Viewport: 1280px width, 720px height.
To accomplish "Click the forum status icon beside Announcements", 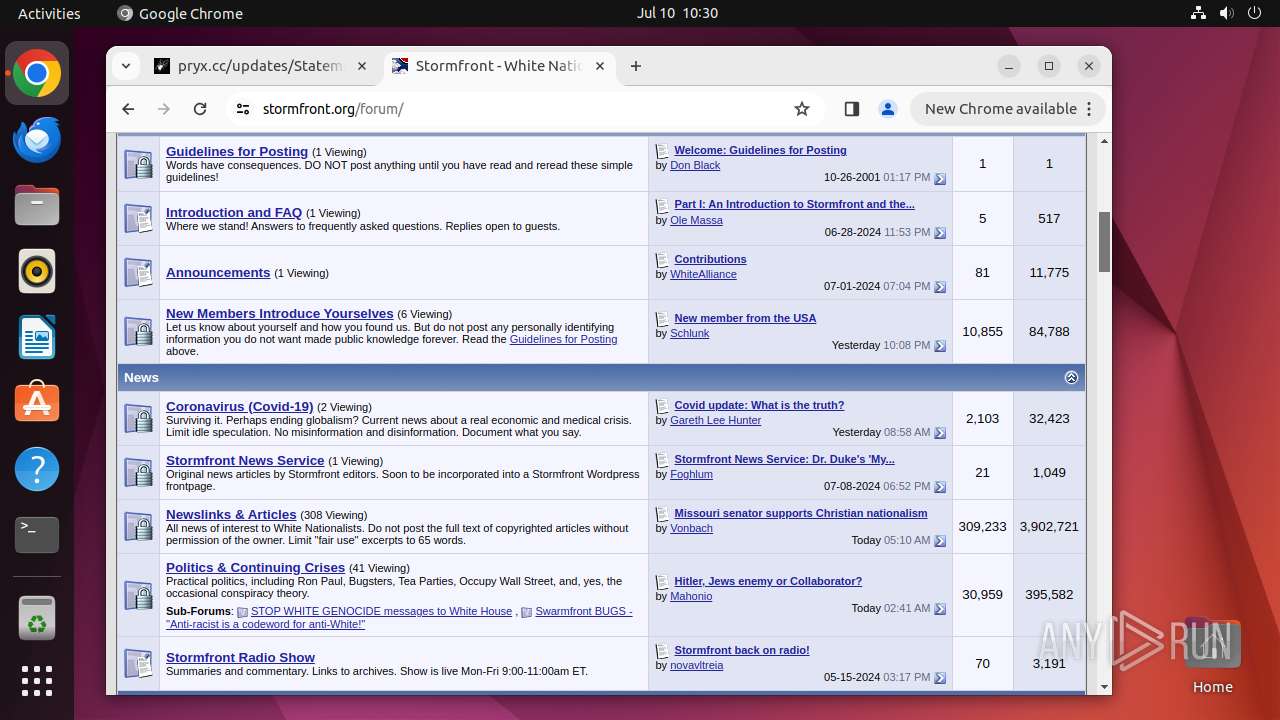I will [x=138, y=272].
